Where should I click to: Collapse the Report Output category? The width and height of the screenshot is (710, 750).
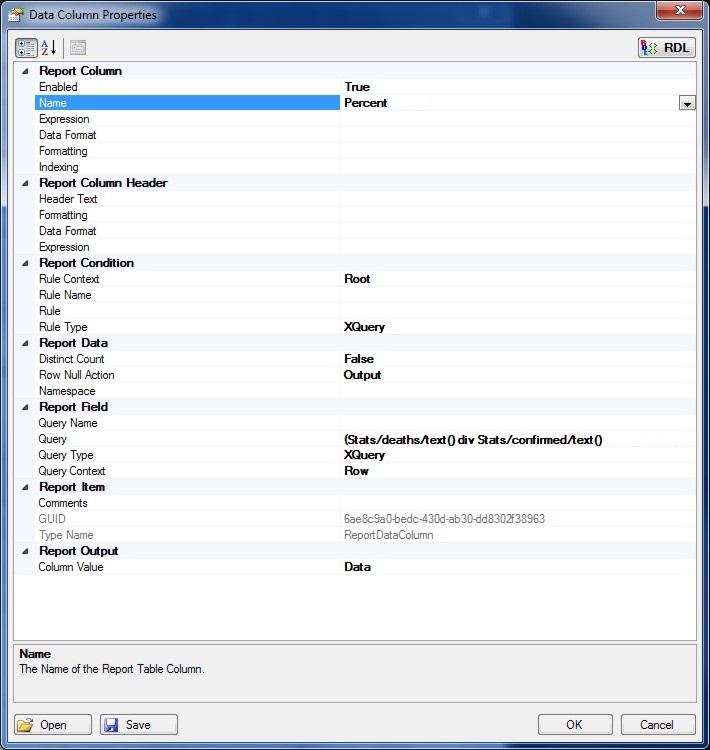tap(25, 552)
